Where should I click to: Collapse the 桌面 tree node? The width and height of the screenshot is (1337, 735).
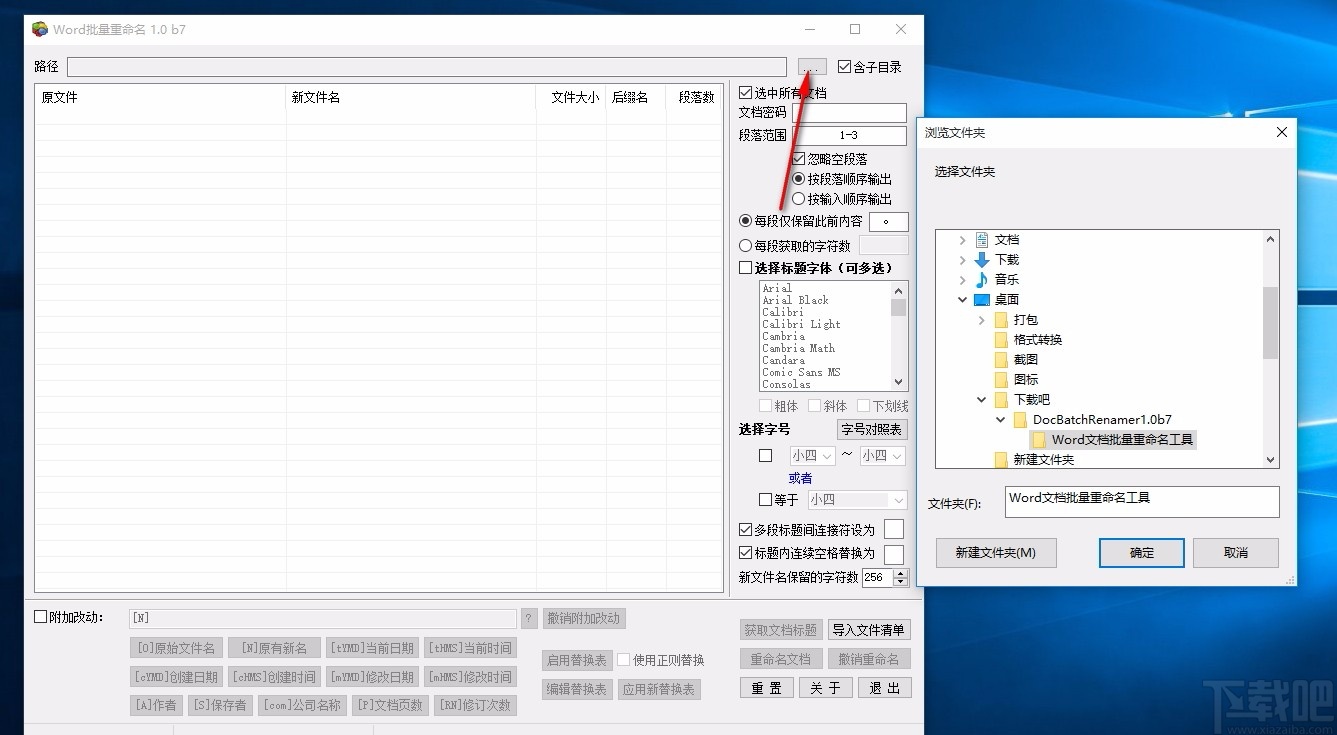[963, 300]
